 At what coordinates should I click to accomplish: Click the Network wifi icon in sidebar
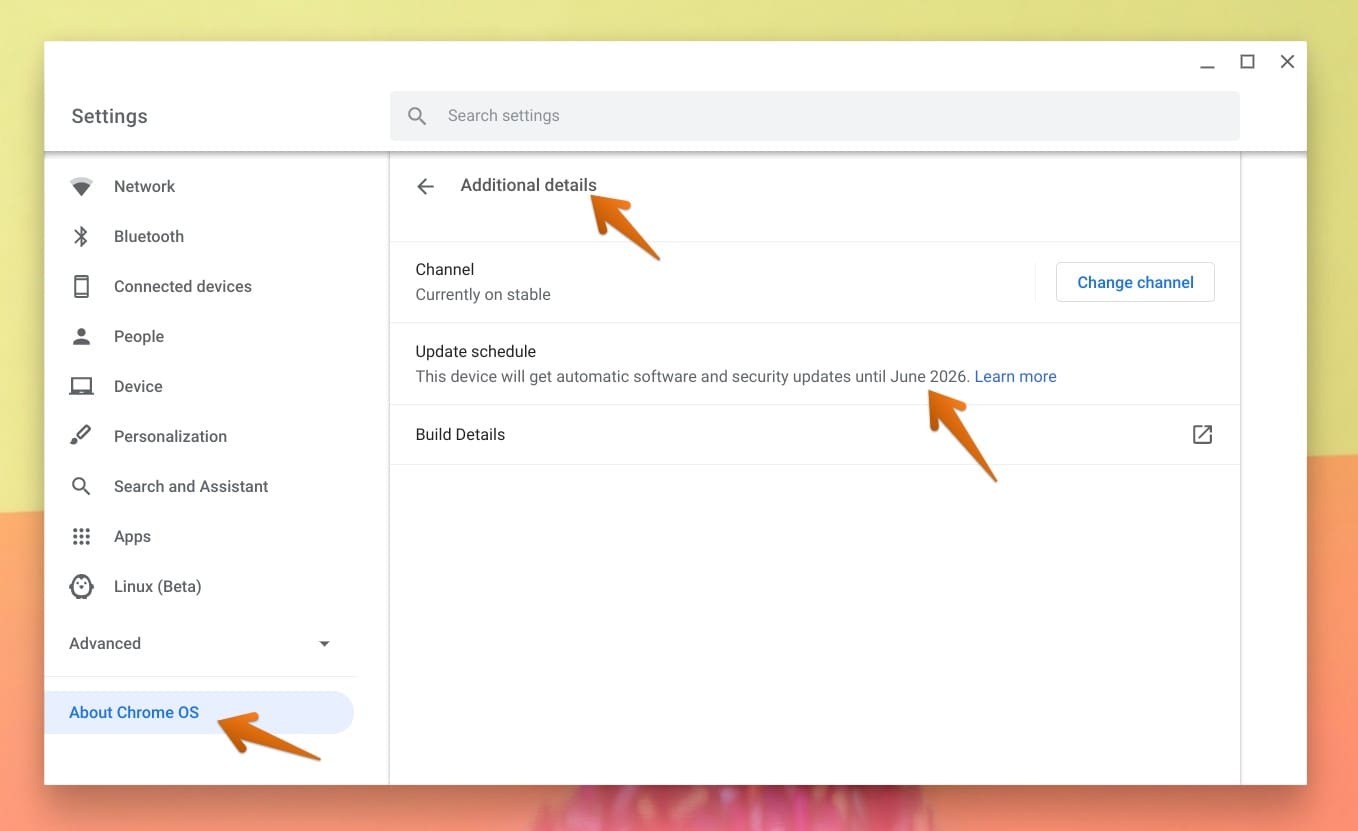81,187
